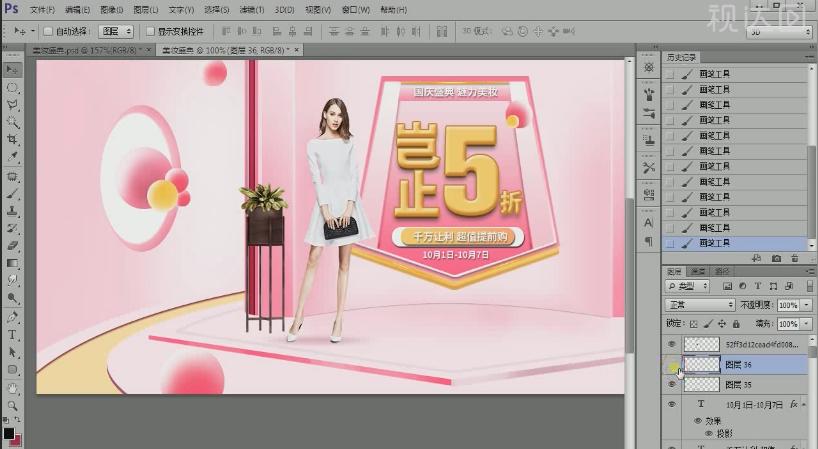Switch to the 通道 Channels tab
This screenshot has height=449, width=818.
point(698,271)
